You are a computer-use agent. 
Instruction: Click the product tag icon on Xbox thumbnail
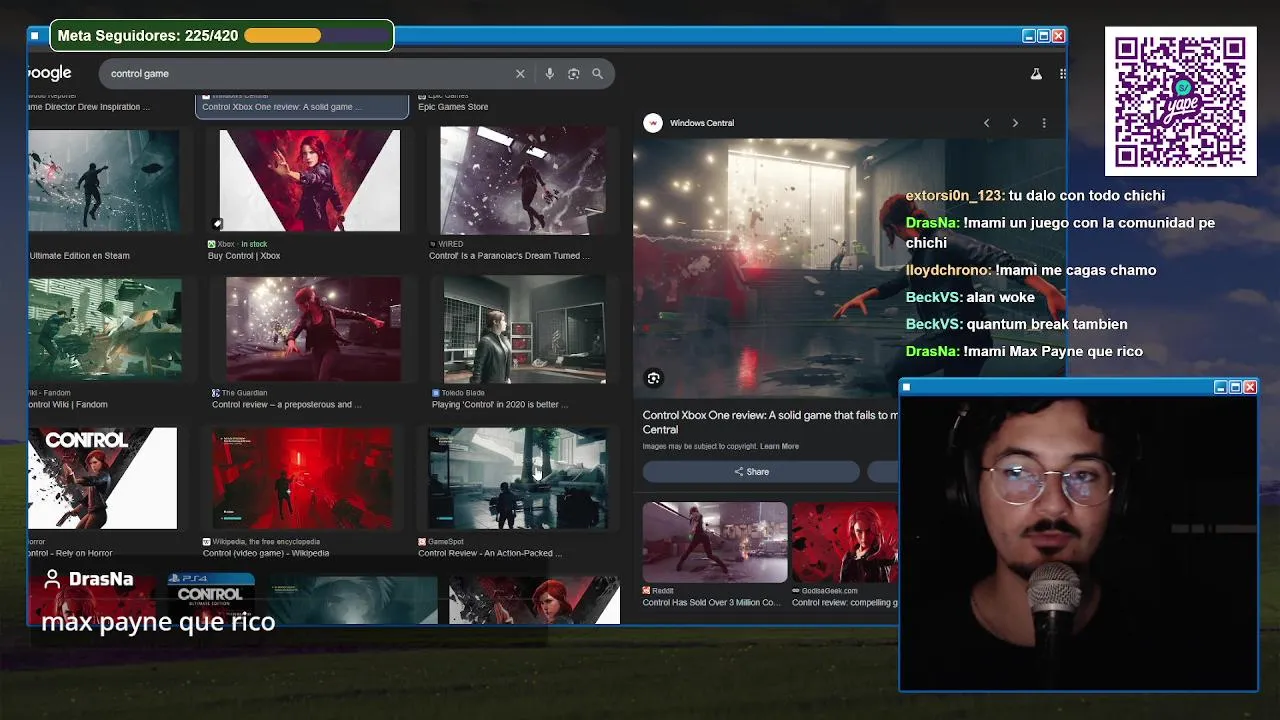[217, 224]
